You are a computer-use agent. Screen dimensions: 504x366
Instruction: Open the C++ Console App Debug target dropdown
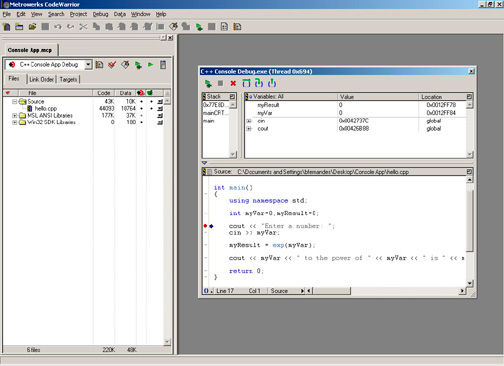(x=88, y=64)
